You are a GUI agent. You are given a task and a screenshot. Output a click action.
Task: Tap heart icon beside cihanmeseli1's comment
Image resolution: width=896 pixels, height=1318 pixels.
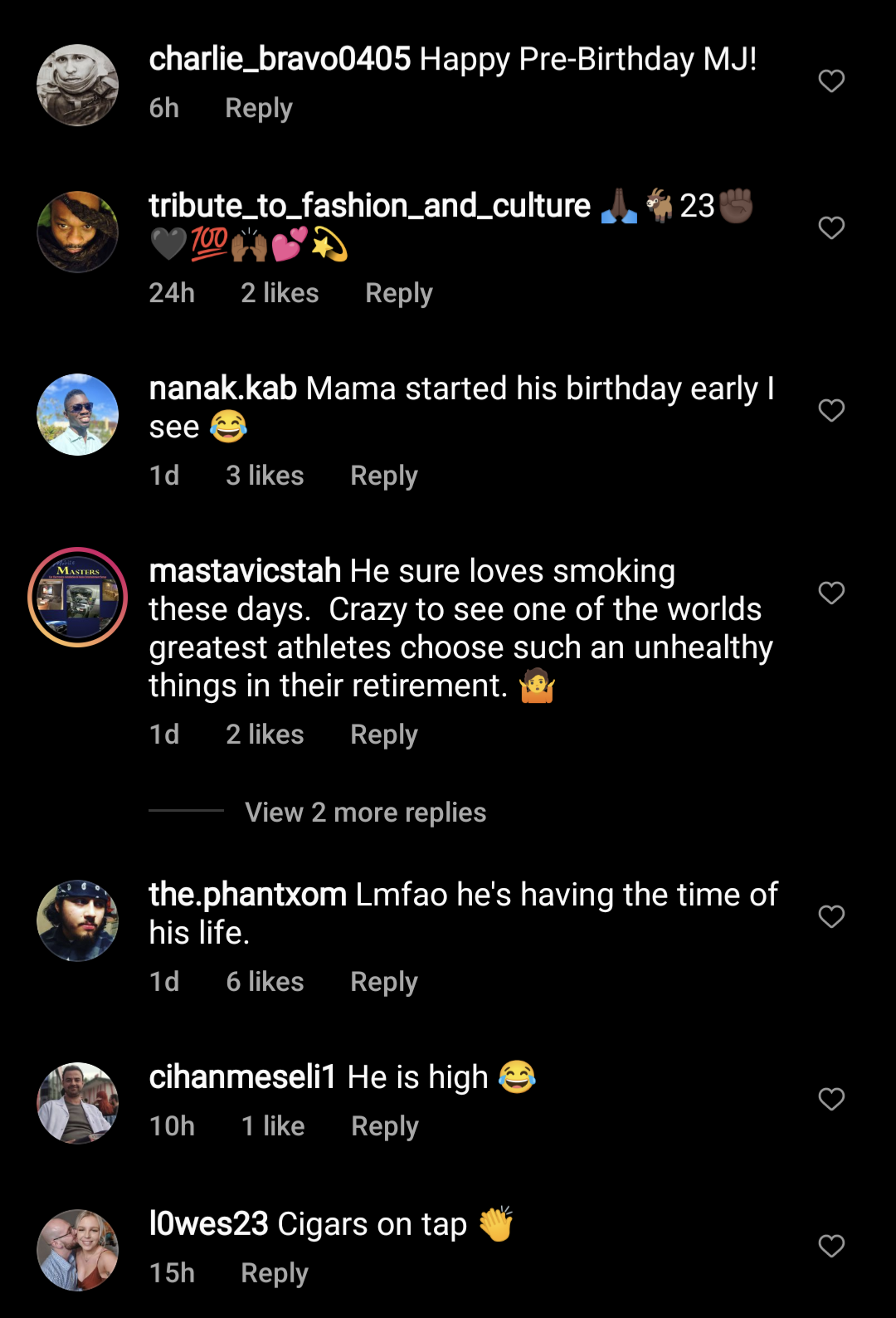[831, 1099]
